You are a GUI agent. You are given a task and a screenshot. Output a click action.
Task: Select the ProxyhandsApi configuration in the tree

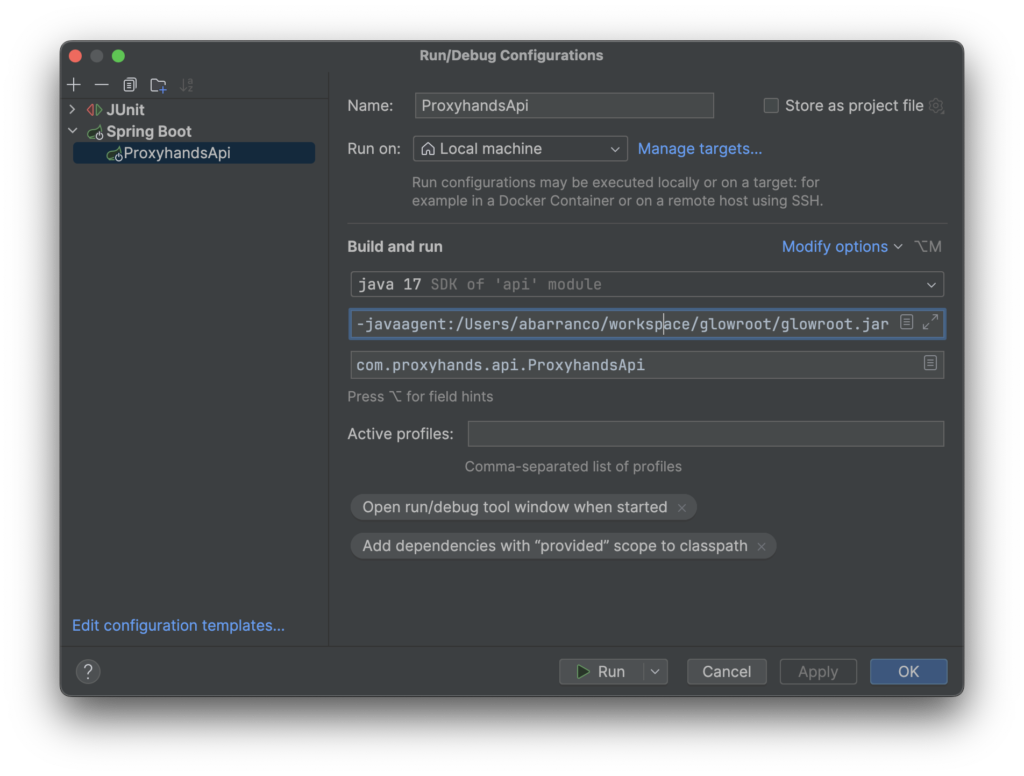click(177, 153)
